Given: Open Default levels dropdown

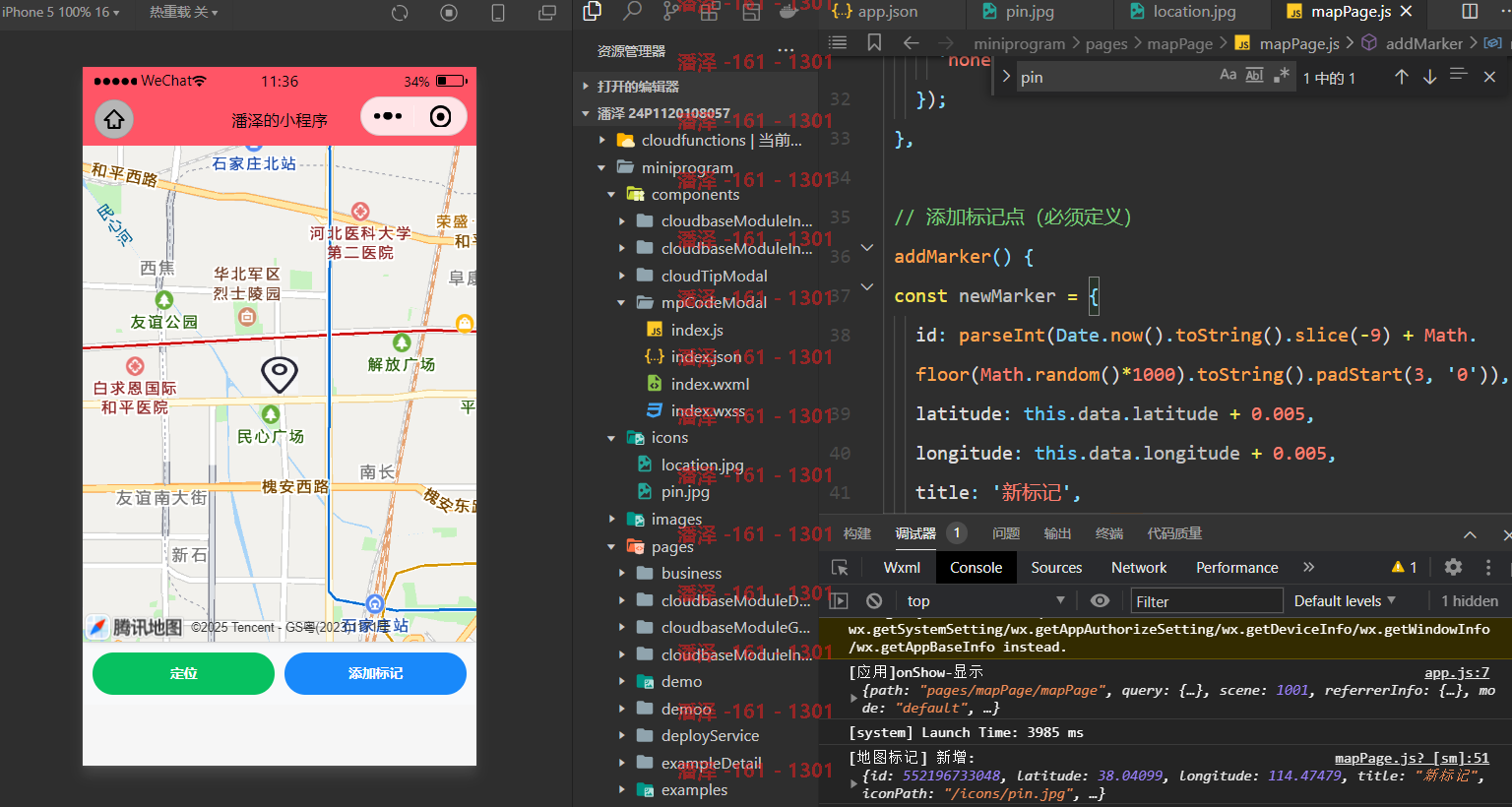Looking at the screenshot, I should (1345, 600).
